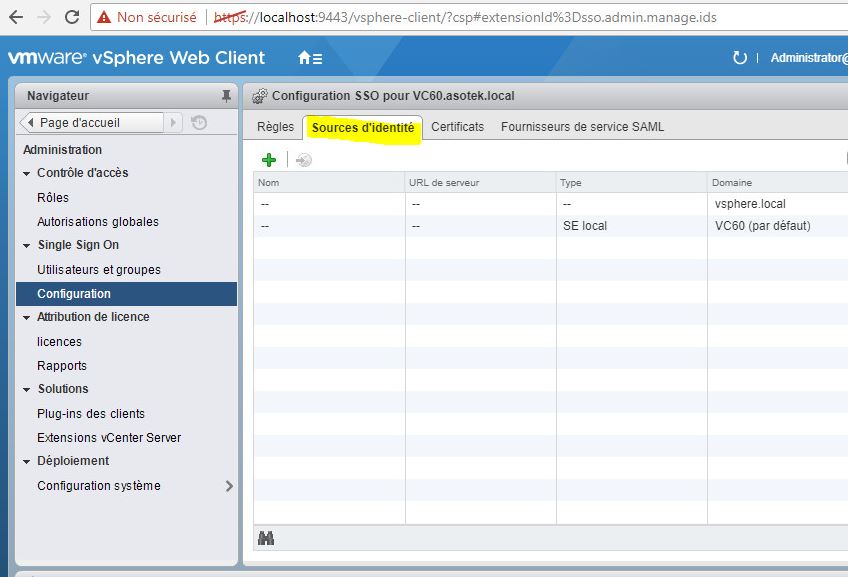Click the browser back arrow
The image size is (848, 577).
[x=16, y=17]
